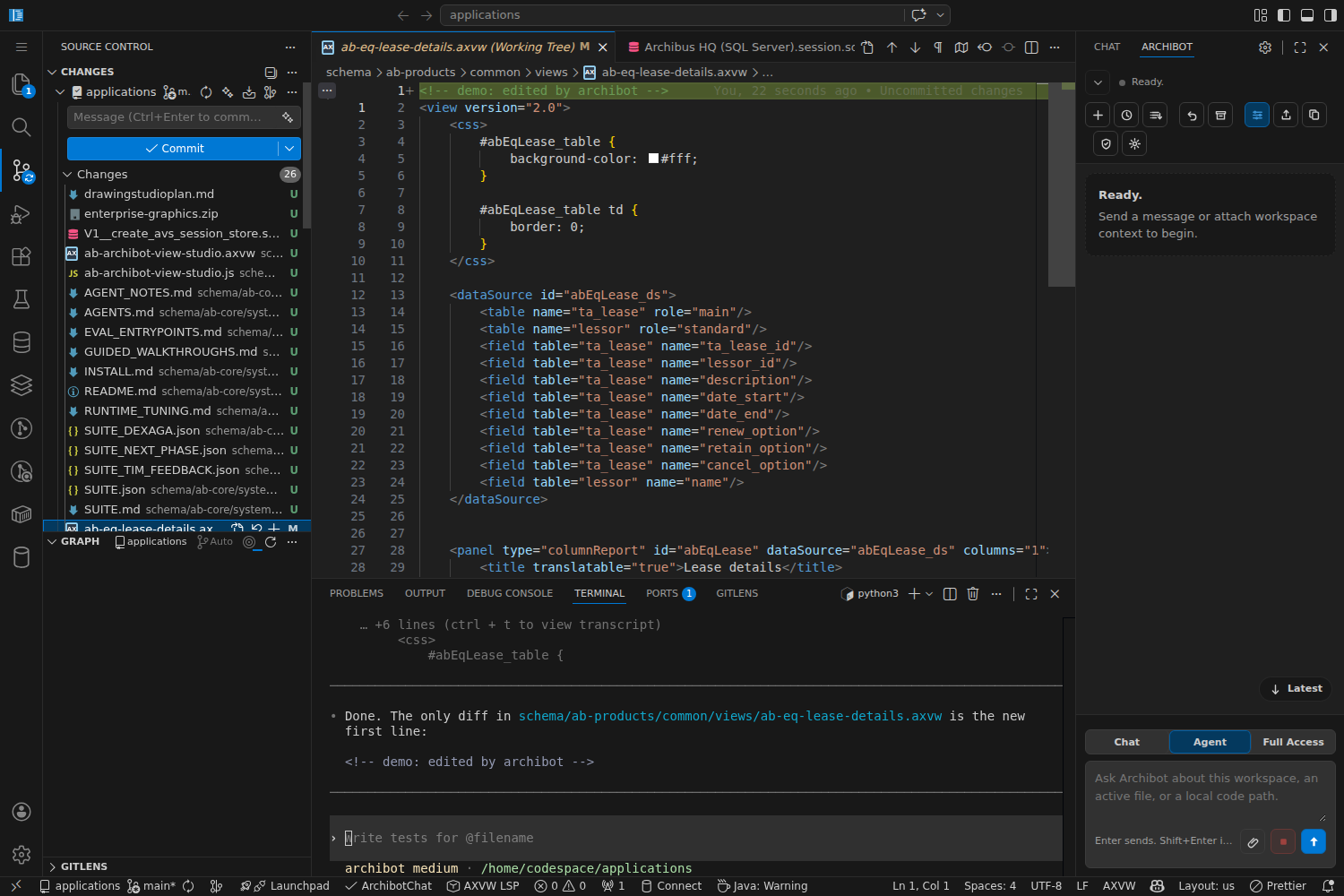Select Chat mode in Archibot
The image size is (1344, 896).
(x=1127, y=742)
